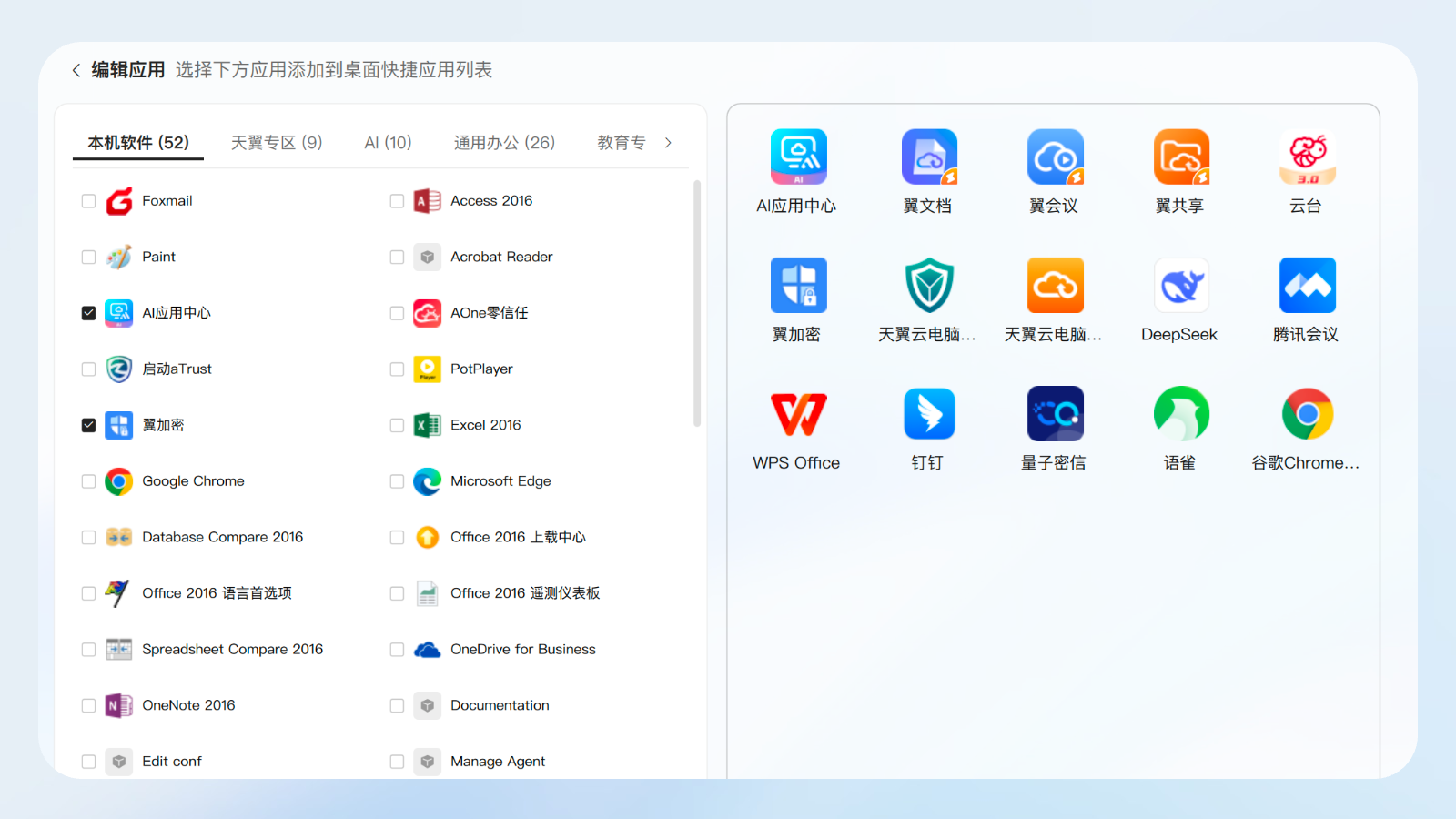Image resolution: width=1456 pixels, height=819 pixels.
Task: Click the orange cloud 天翼云电脑 icon
Action: [1055, 285]
